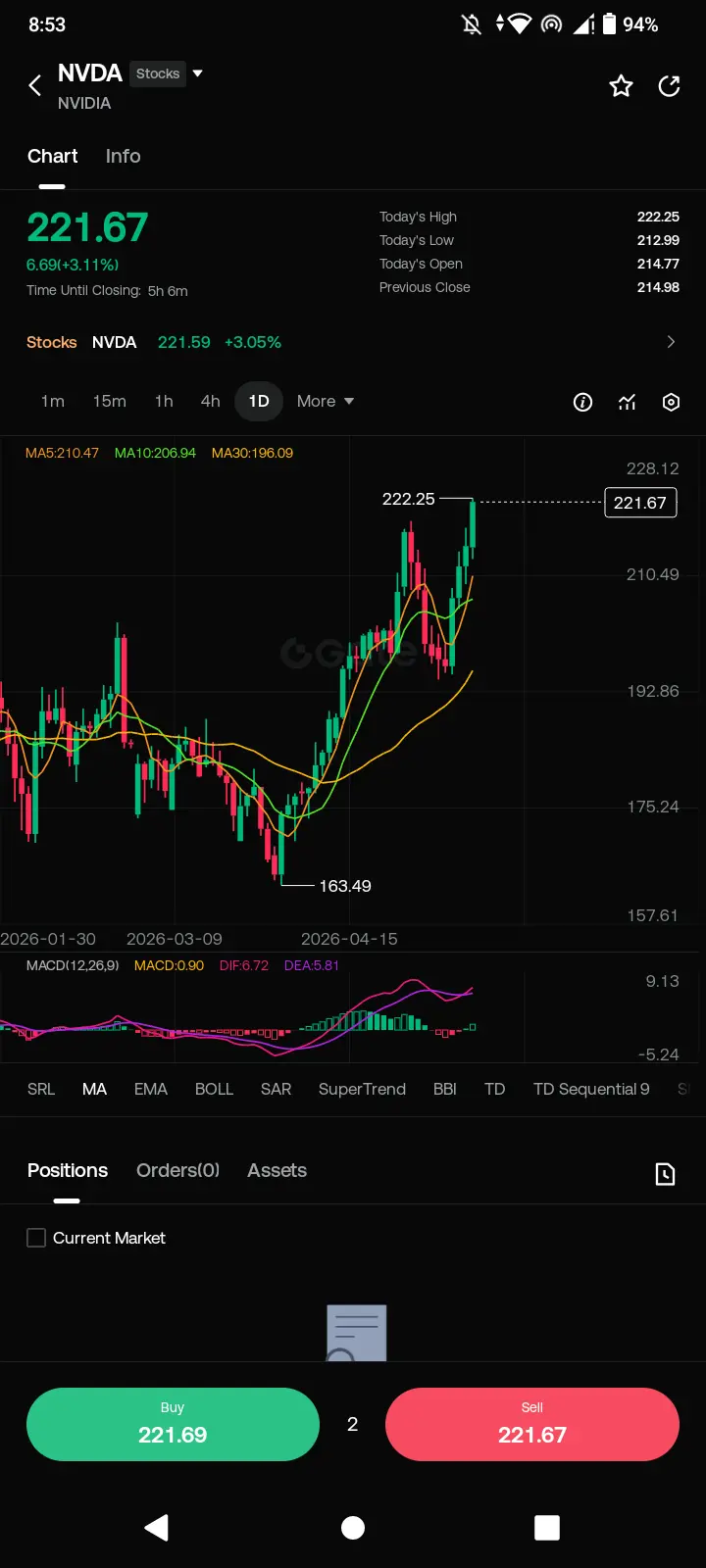Tap the MA5:210.47 label
The width and height of the screenshot is (706, 1568).
point(62,453)
